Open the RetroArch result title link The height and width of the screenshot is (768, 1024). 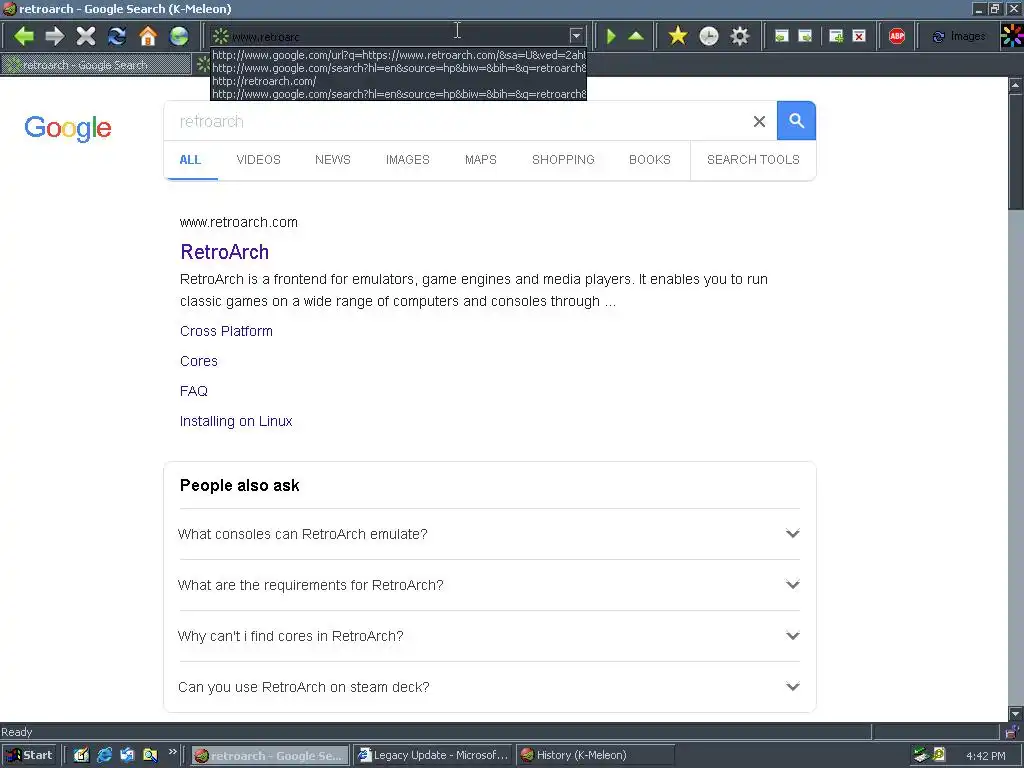tap(225, 252)
